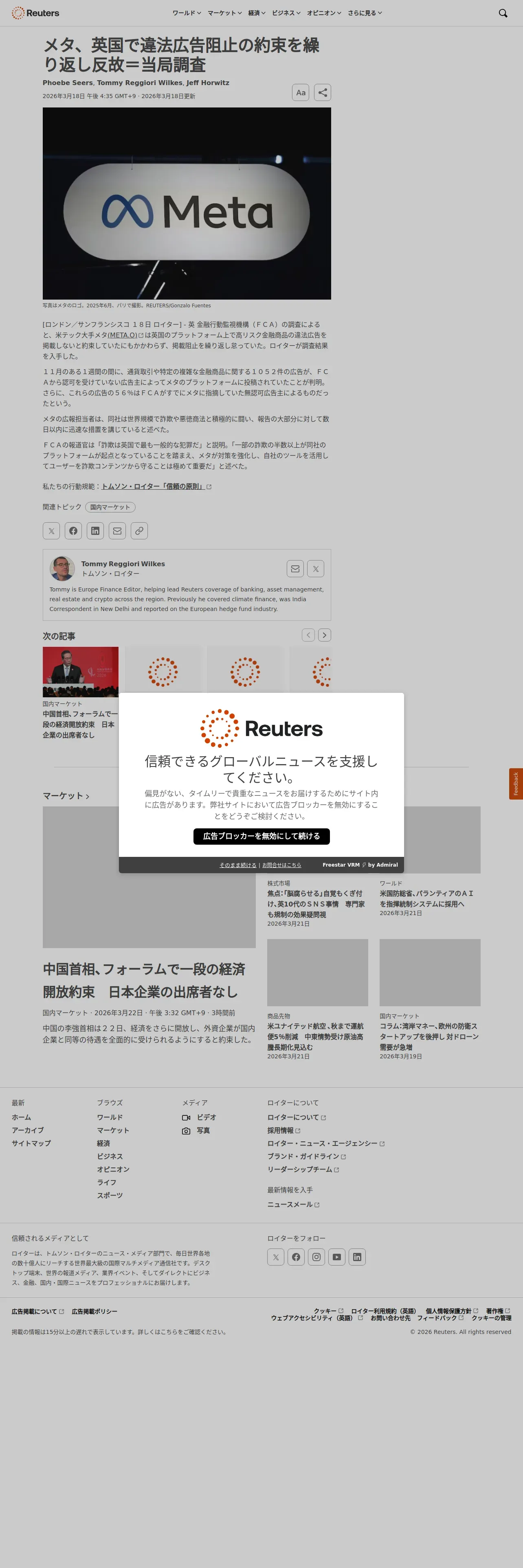
Task: Click the article share icon button
Action: coord(323,92)
